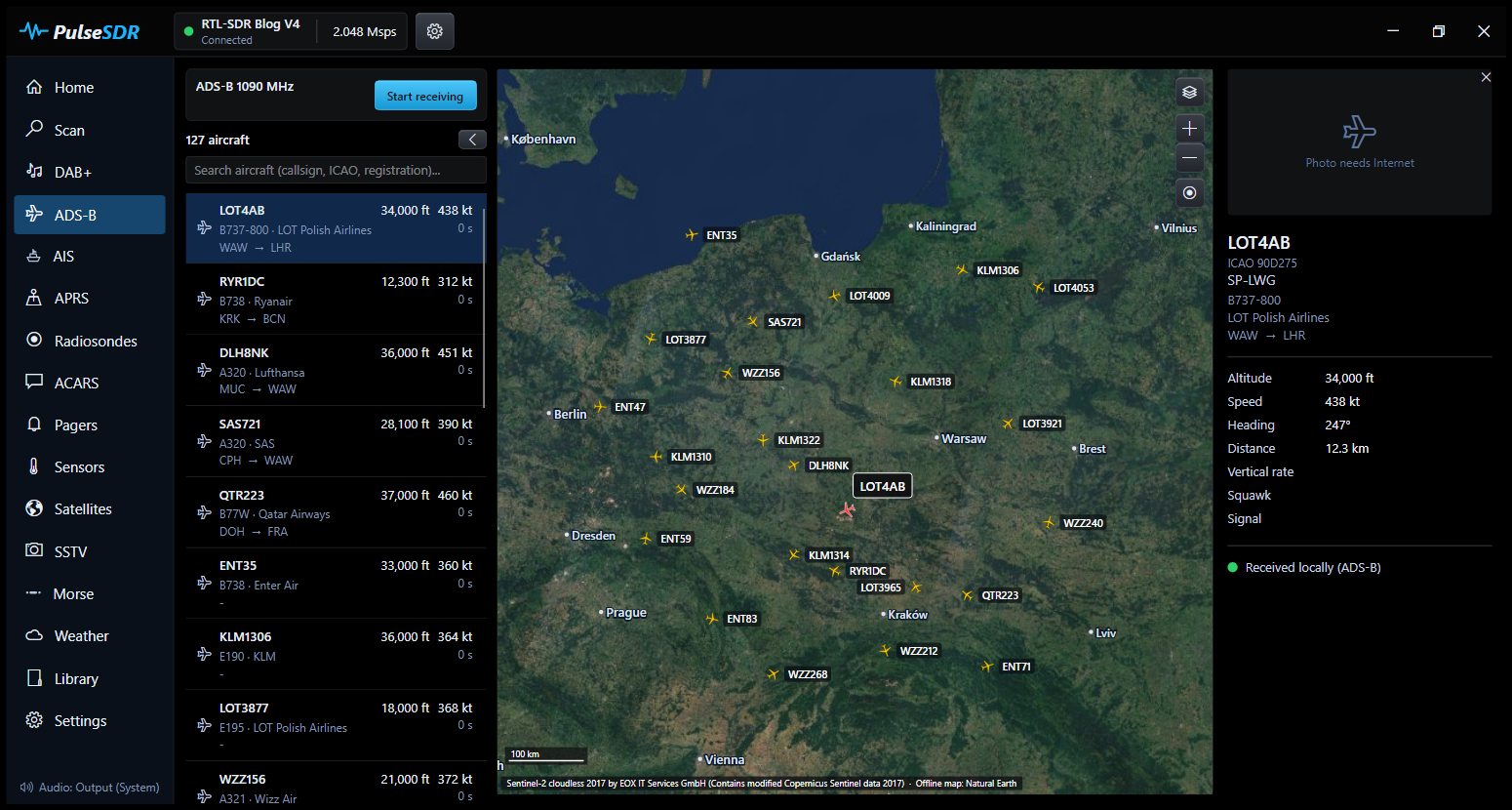Zoom out on the map
Image resolution: width=1512 pixels, height=810 pixels.
(x=1189, y=157)
